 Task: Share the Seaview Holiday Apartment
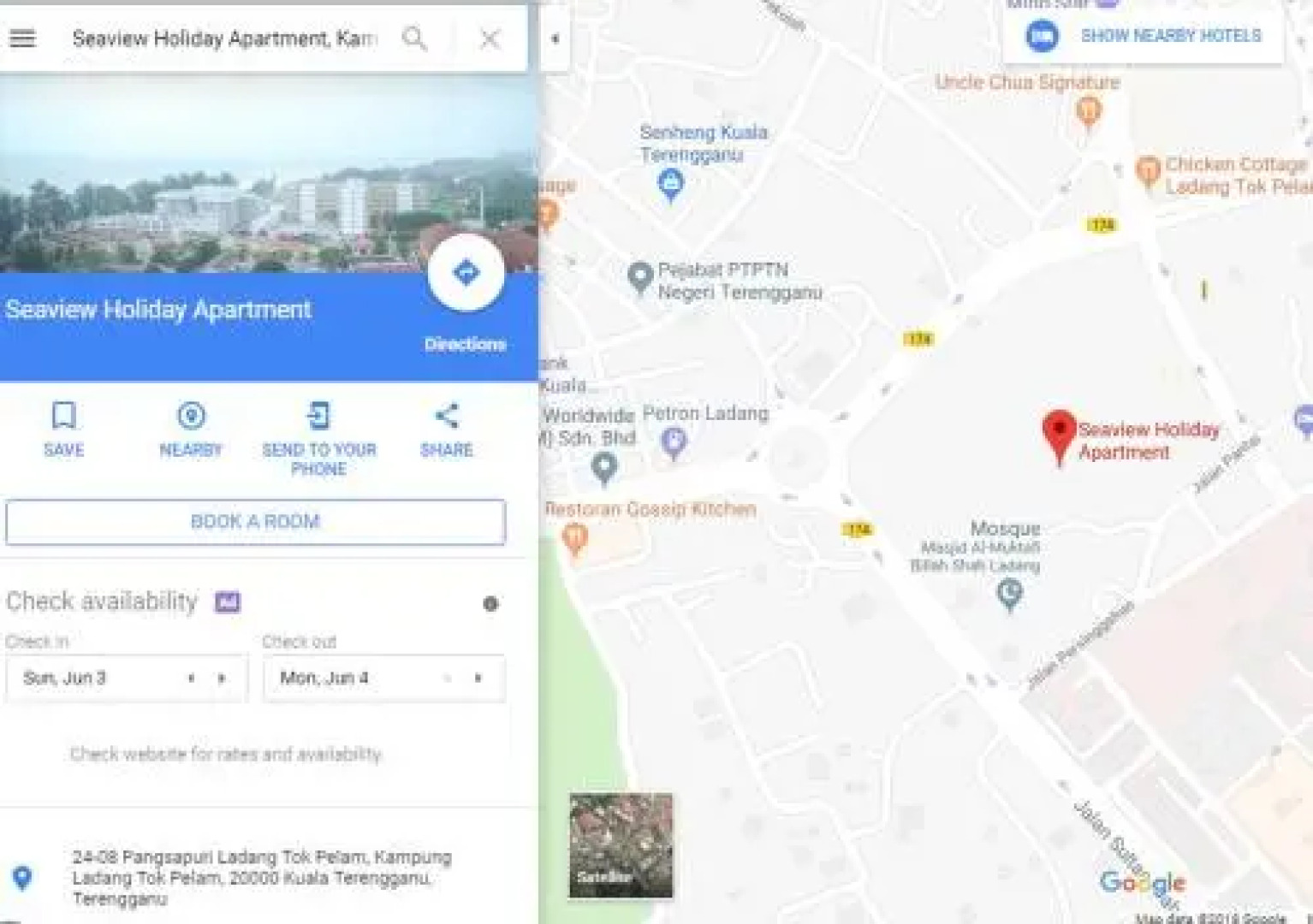[x=446, y=429]
